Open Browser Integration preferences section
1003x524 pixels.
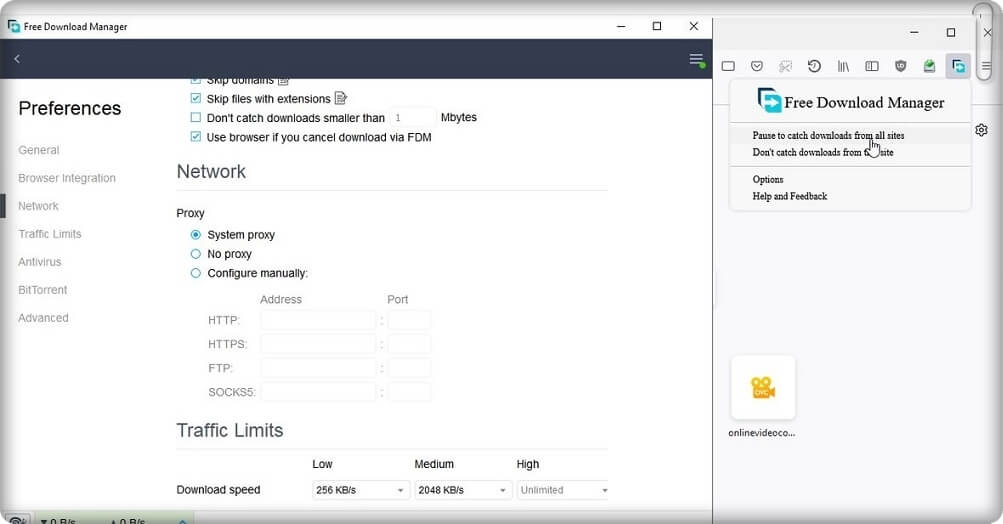tap(67, 178)
